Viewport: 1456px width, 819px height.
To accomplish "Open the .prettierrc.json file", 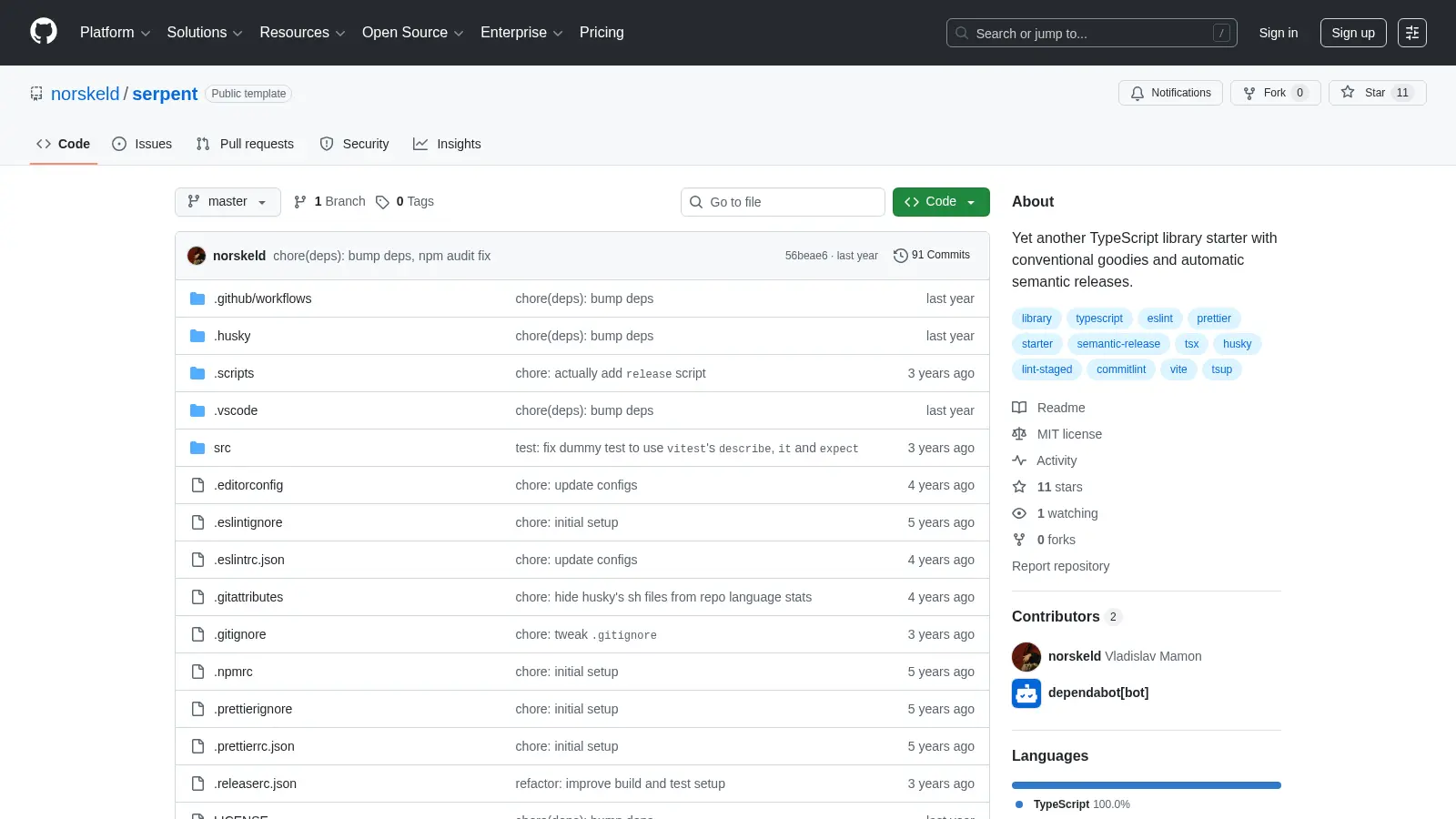I will [x=254, y=746].
